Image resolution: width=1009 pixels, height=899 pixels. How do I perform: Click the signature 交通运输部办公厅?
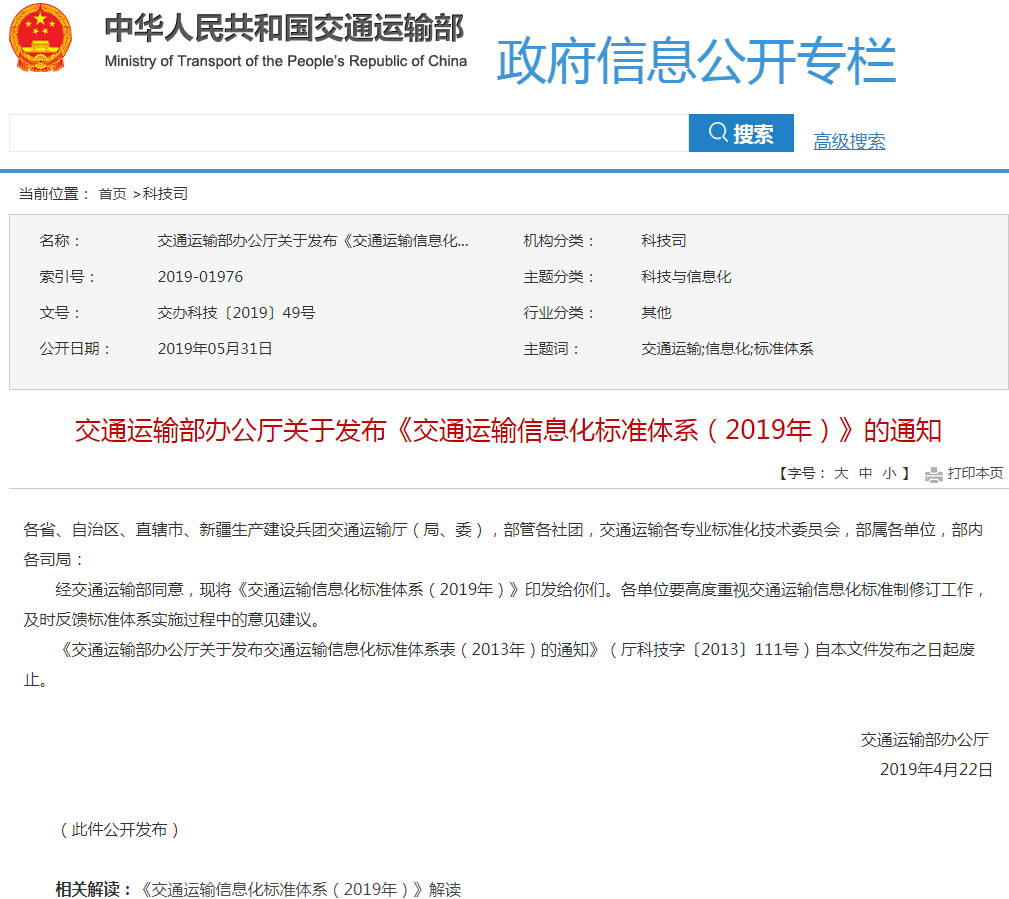(925, 740)
